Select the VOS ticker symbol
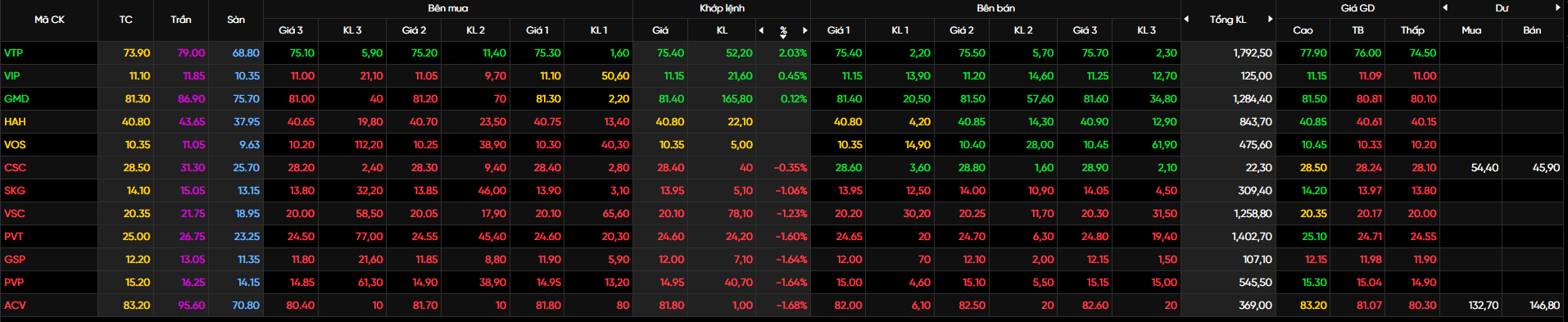The height and width of the screenshot is (322, 1568). [15, 145]
